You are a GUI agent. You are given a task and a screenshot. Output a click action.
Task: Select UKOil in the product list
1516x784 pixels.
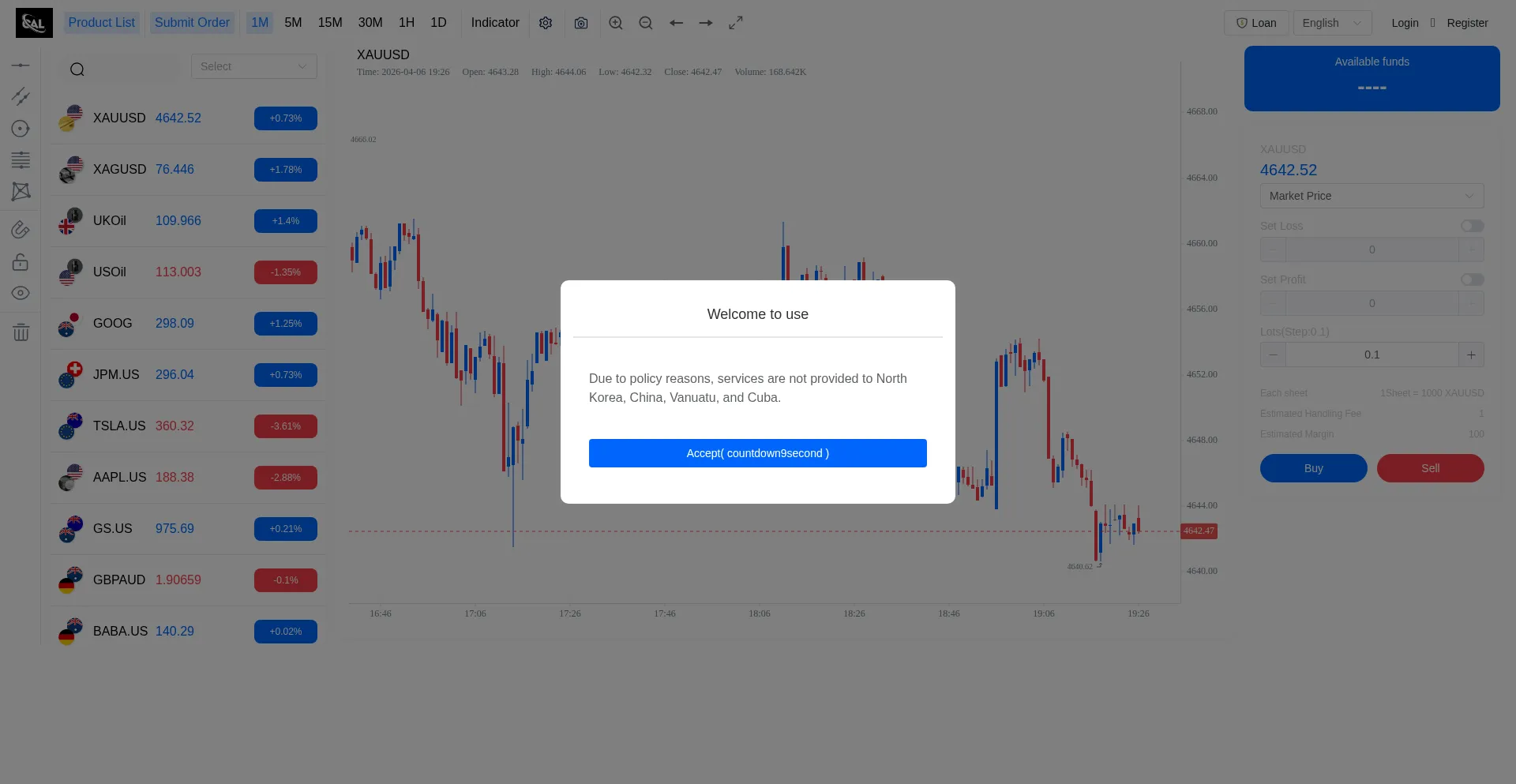(188, 221)
